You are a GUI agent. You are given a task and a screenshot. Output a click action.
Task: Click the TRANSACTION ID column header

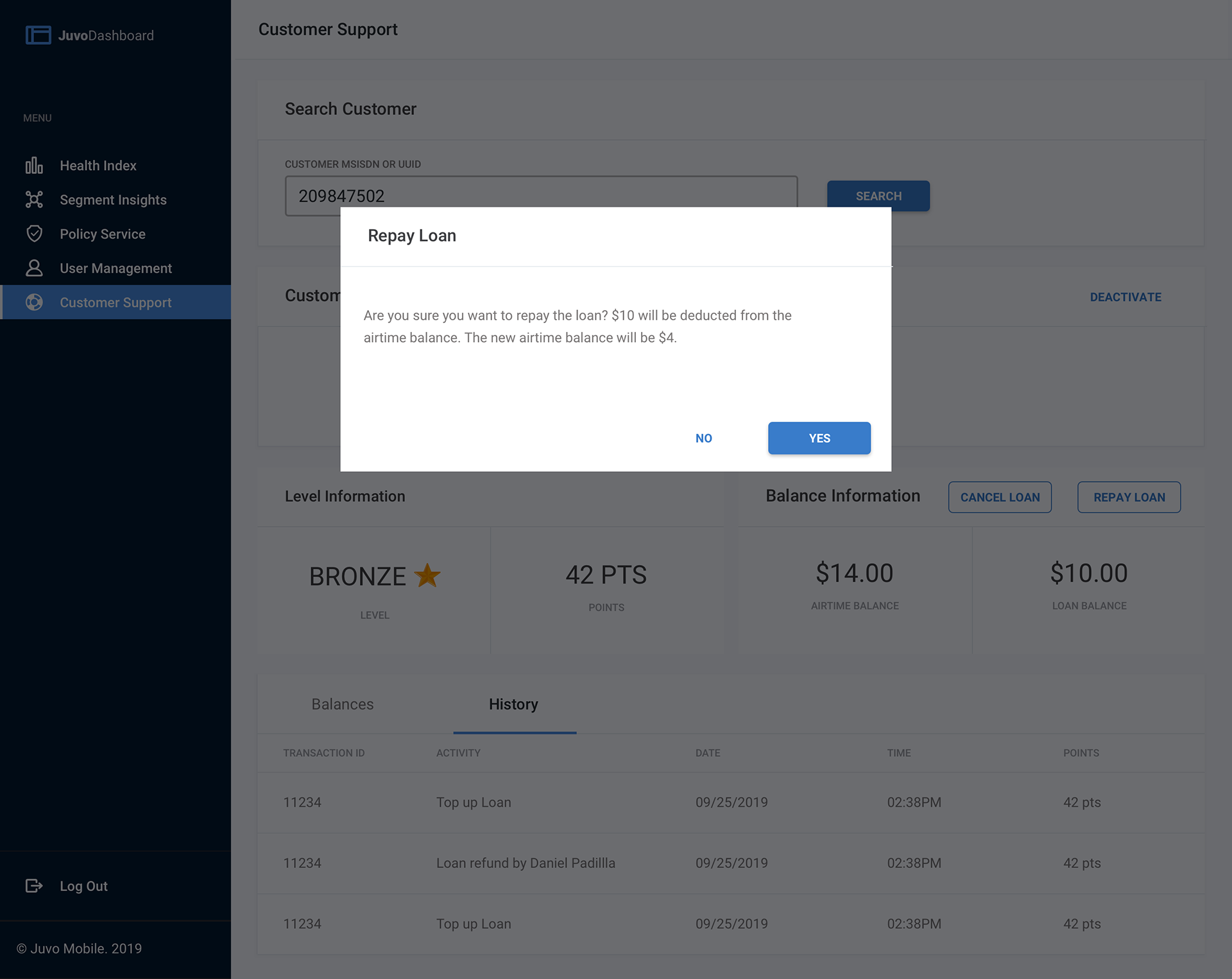[324, 752]
